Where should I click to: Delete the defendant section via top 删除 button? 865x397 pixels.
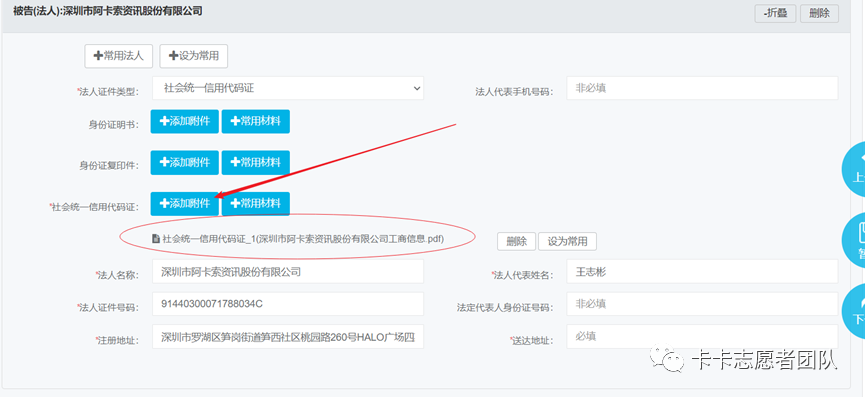[x=819, y=14]
